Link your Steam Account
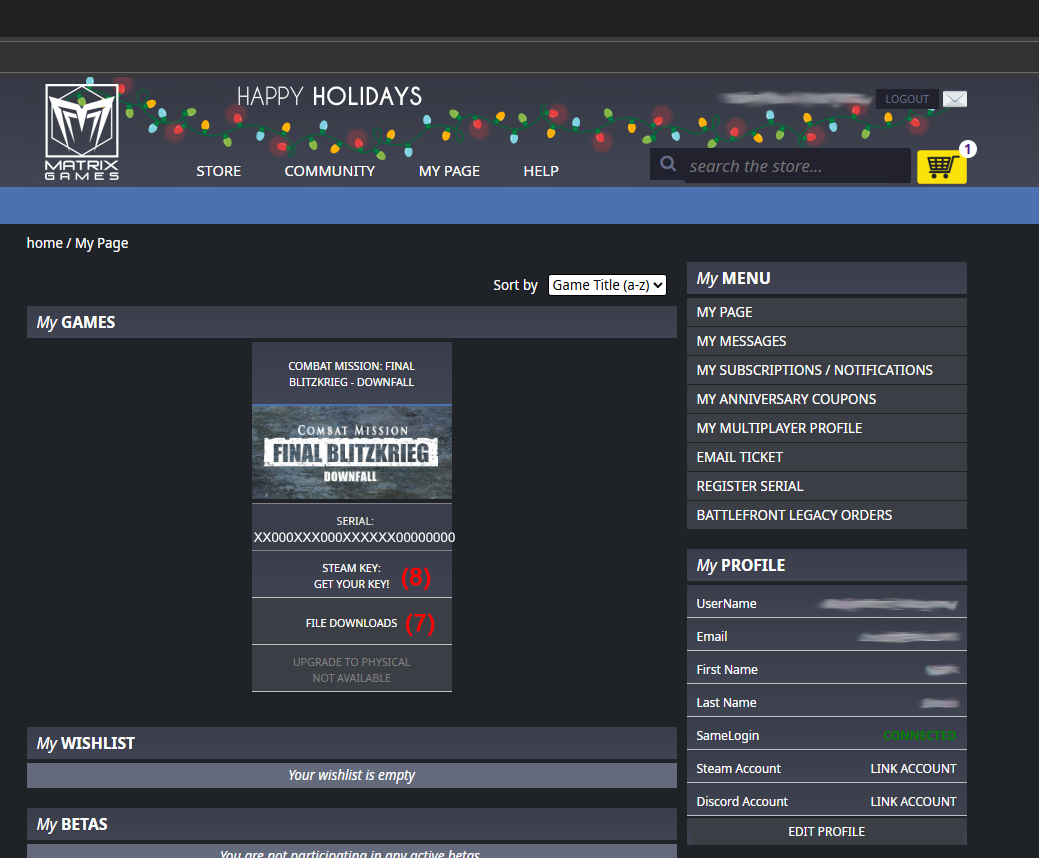The width and height of the screenshot is (1039, 858). pyautogui.click(x=913, y=768)
